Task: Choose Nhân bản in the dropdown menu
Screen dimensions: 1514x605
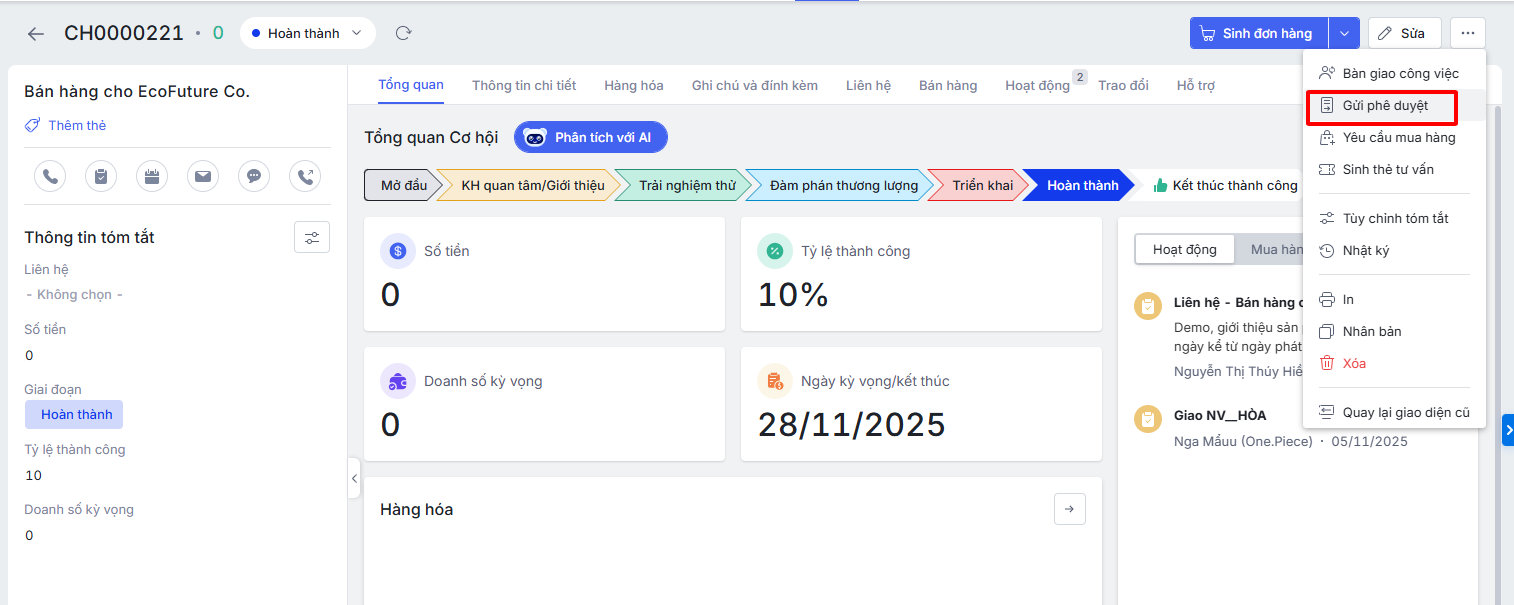Action: pyautogui.click(x=1372, y=331)
